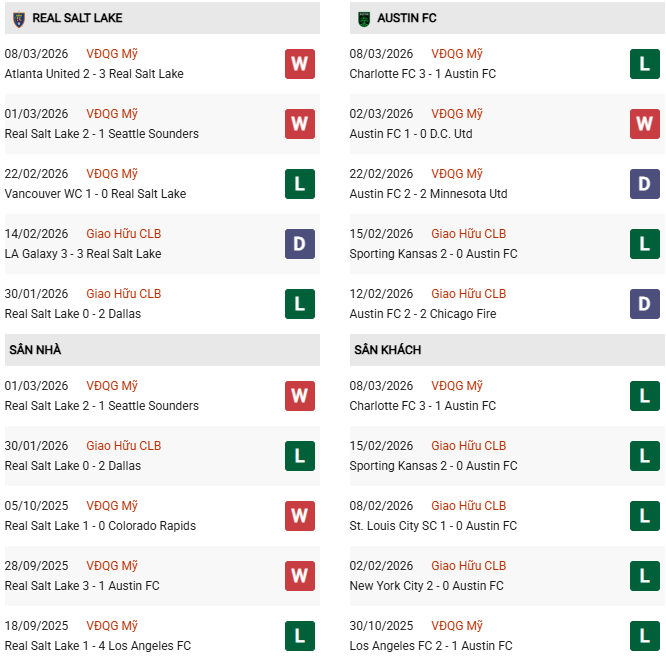This screenshot has width=666, height=662.
Task: Open the Real Salt Lake 1 - 4 Los Angeles FC match
Action: coord(97,646)
